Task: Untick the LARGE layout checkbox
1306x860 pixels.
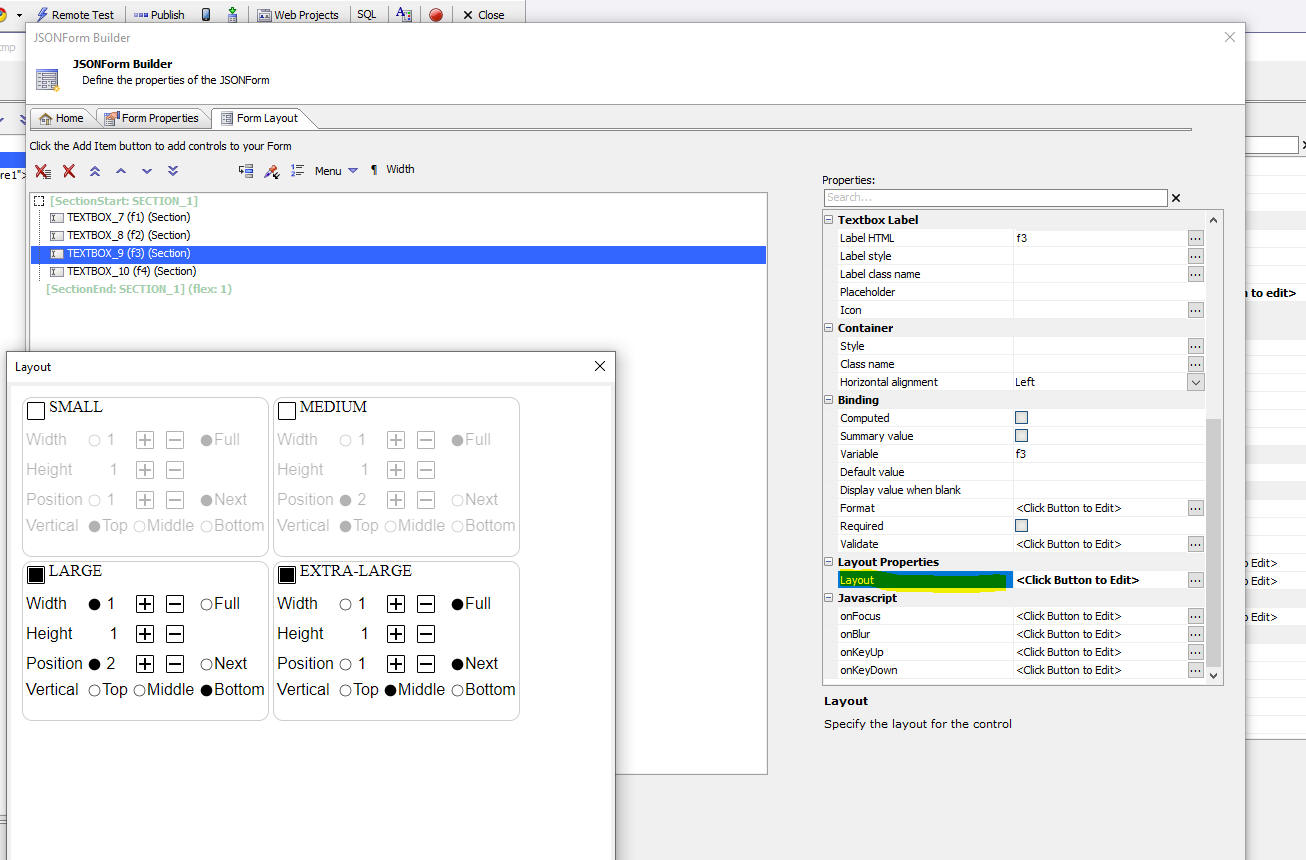Action: [x=36, y=574]
